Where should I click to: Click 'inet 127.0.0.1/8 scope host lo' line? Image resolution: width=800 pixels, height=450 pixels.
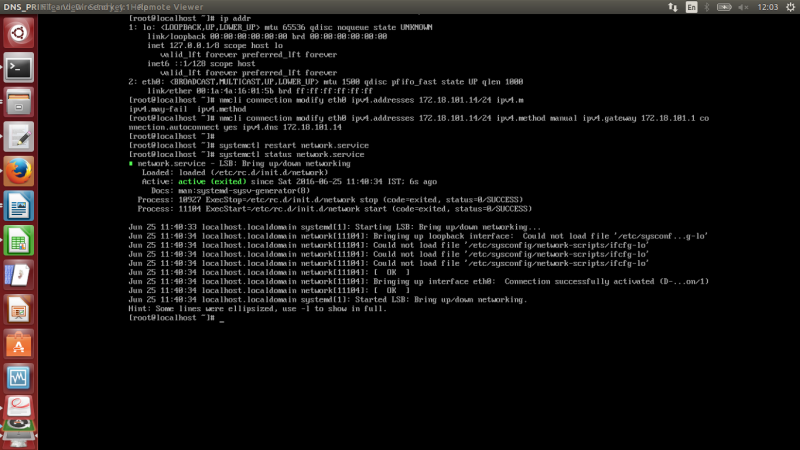pos(215,45)
